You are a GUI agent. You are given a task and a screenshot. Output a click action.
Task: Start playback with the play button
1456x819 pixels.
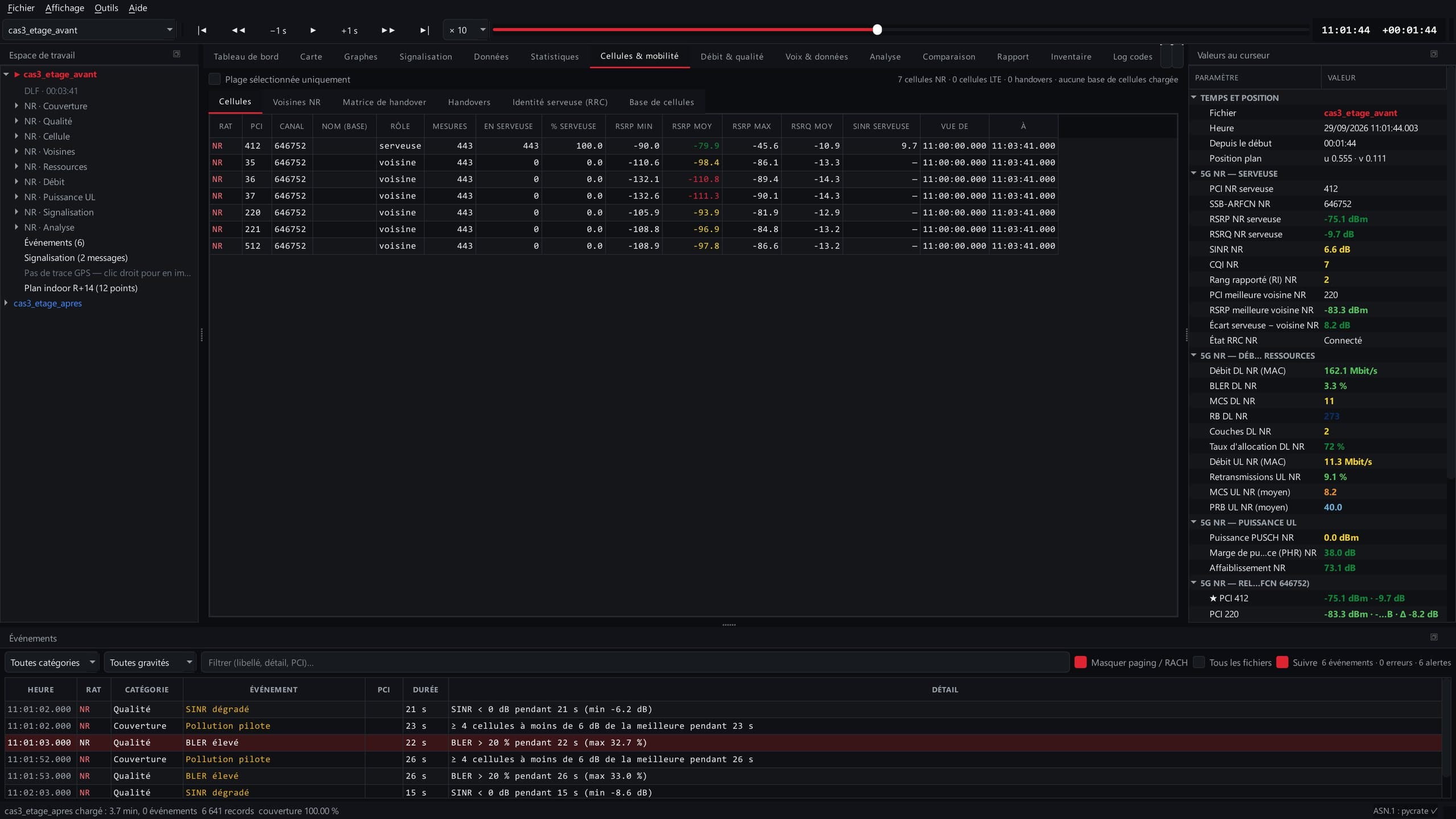click(313, 30)
